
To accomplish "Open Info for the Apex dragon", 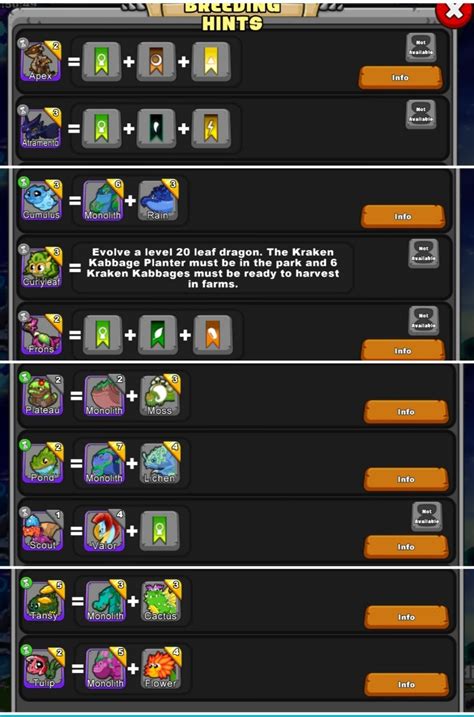I will coord(400,77).
